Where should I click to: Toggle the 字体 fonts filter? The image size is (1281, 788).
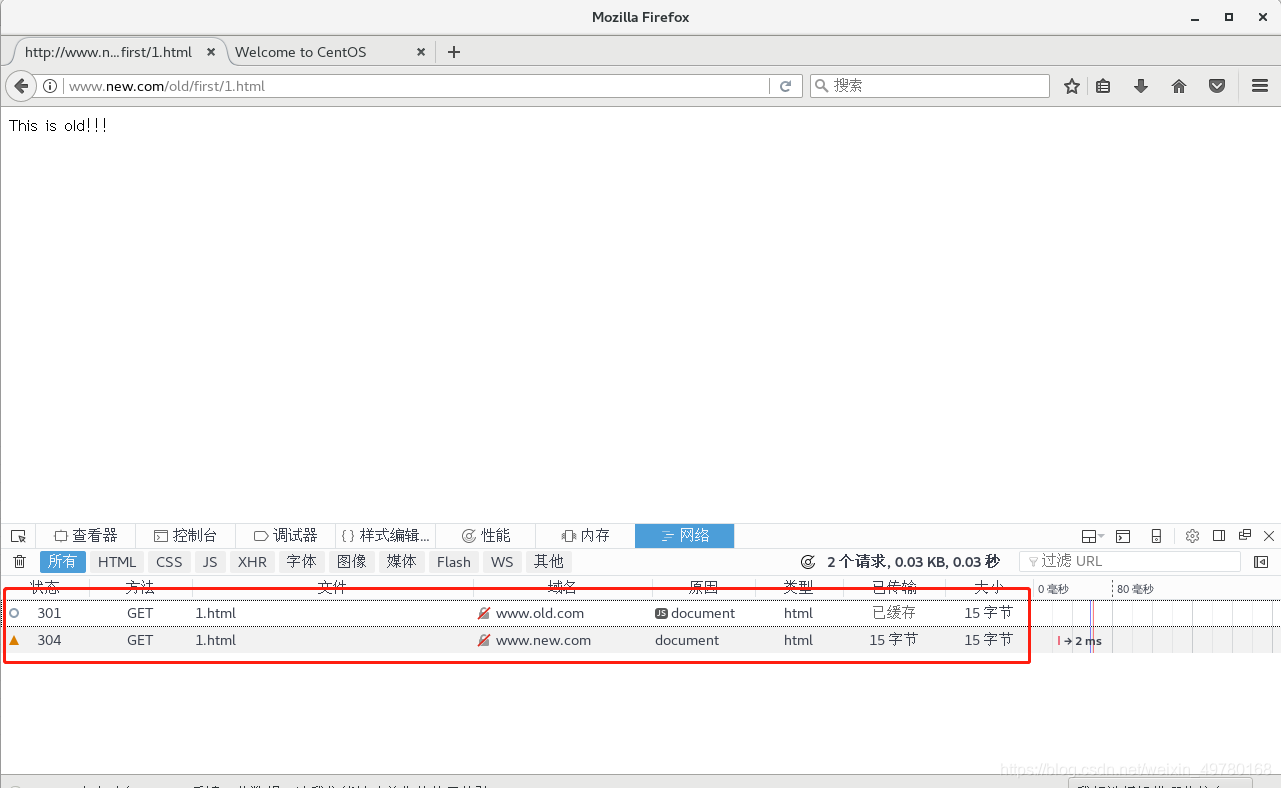[x=302, y=562]
